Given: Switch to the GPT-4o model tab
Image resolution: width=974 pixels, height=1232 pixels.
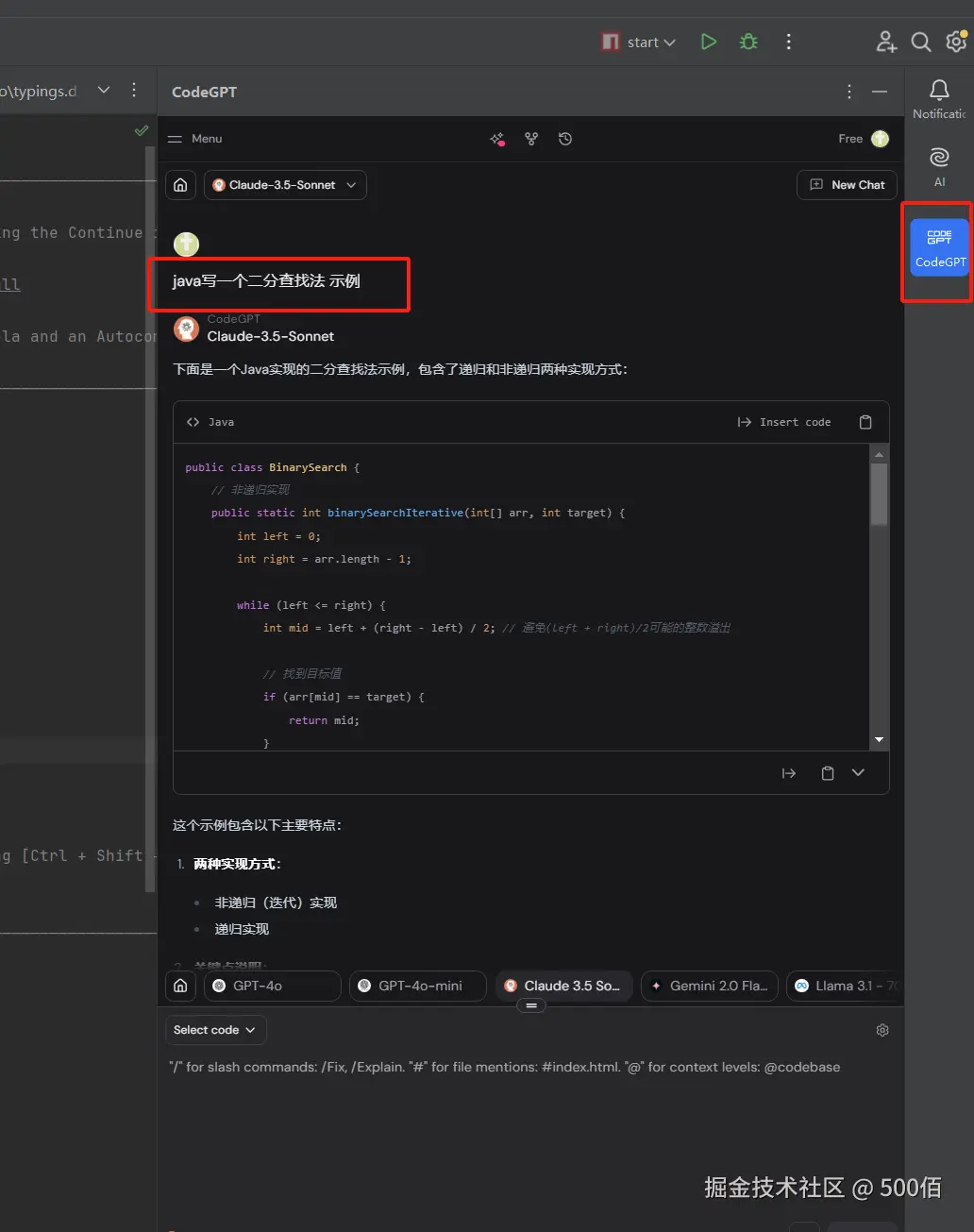Looking at the screenshot, I should (x=273, y=986).
